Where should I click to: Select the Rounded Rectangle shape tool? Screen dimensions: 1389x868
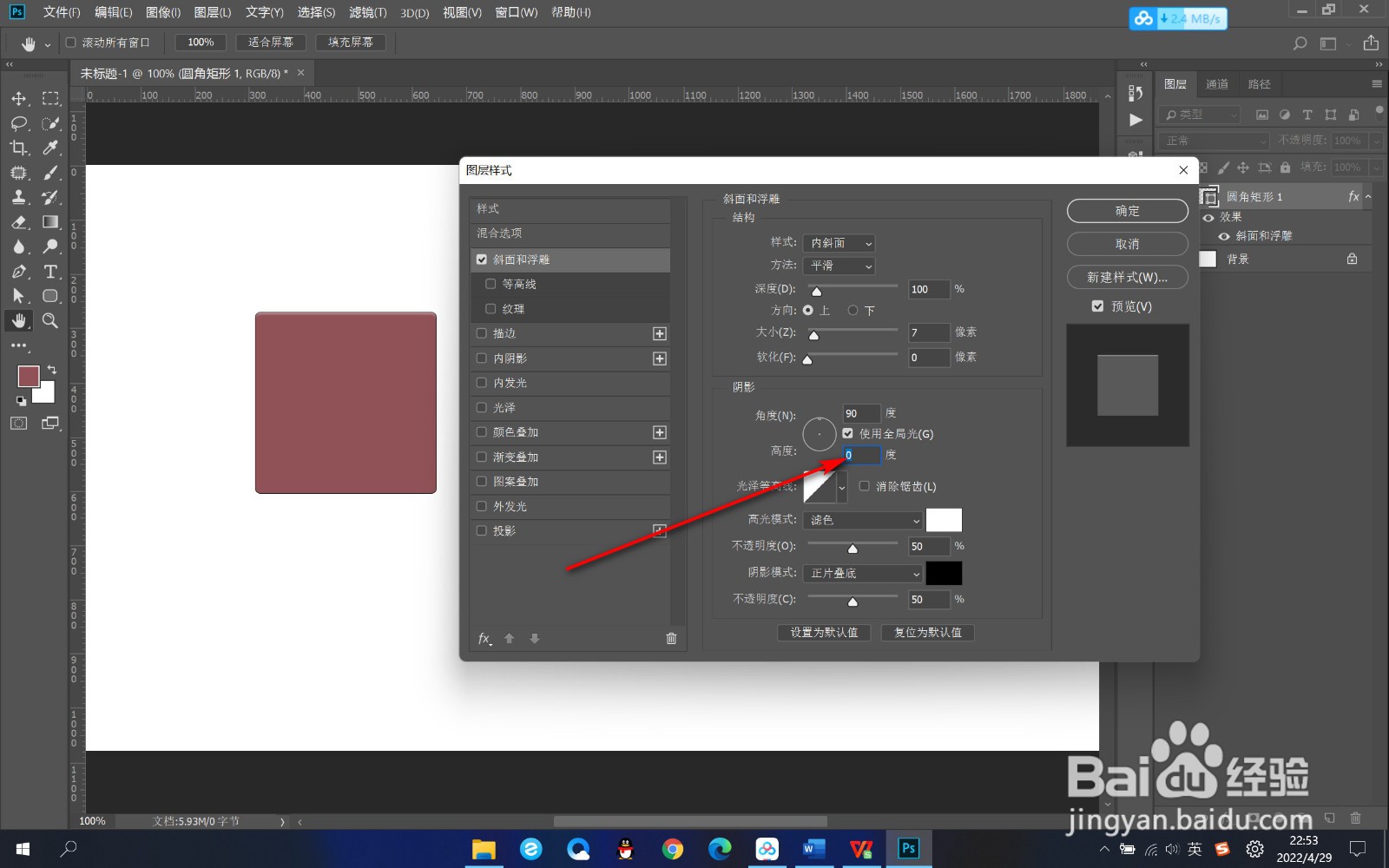pos(50,296)
